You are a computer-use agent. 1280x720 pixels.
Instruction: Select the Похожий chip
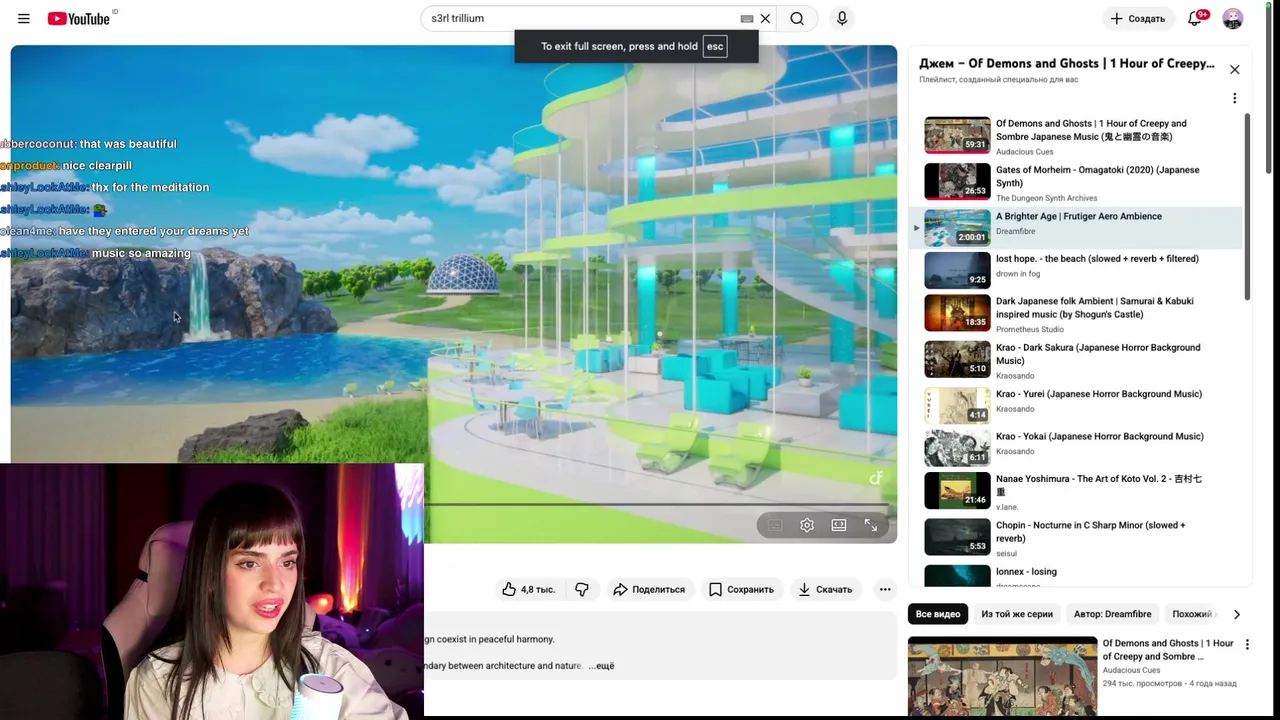pyautogui.click(x=1192, y=614)
